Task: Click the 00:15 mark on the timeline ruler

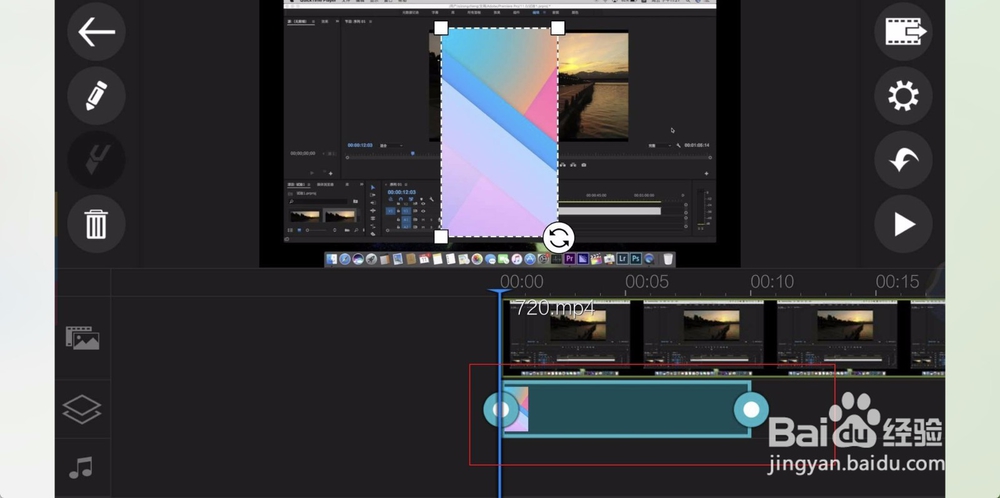Action: click(x=897, y=281)
